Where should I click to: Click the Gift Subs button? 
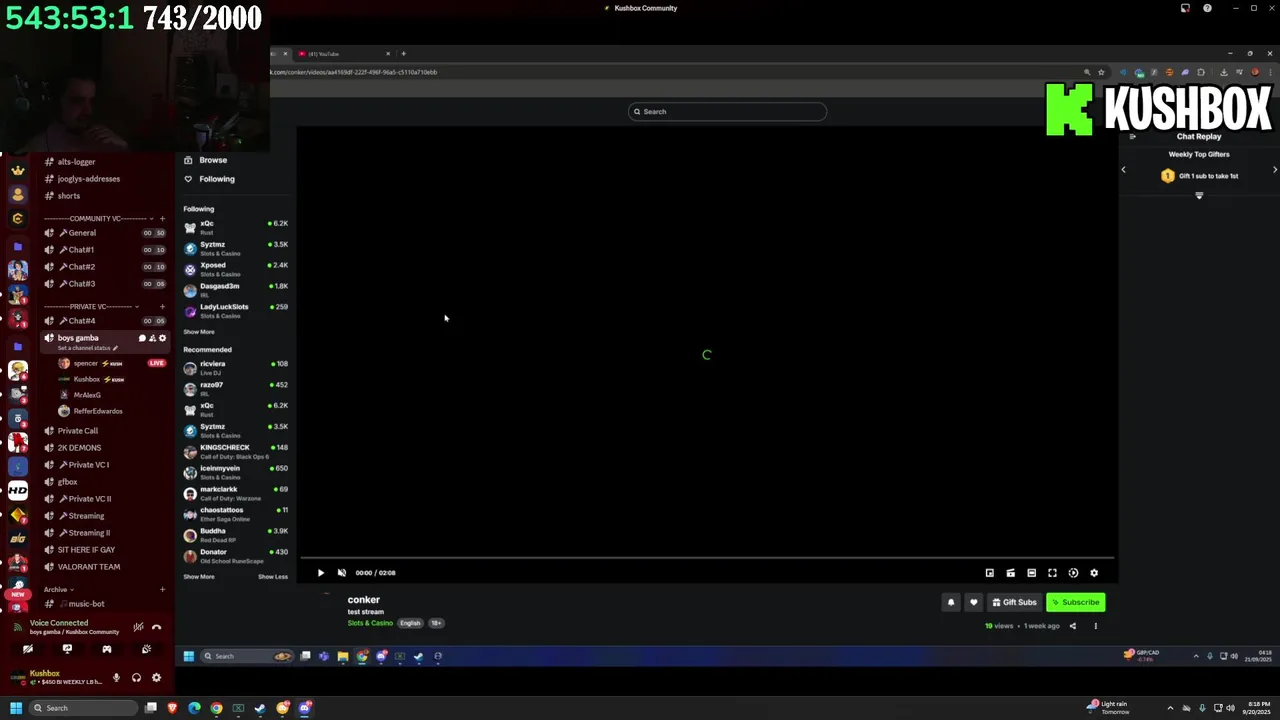pyautogui.click(x=1014, y=602)
